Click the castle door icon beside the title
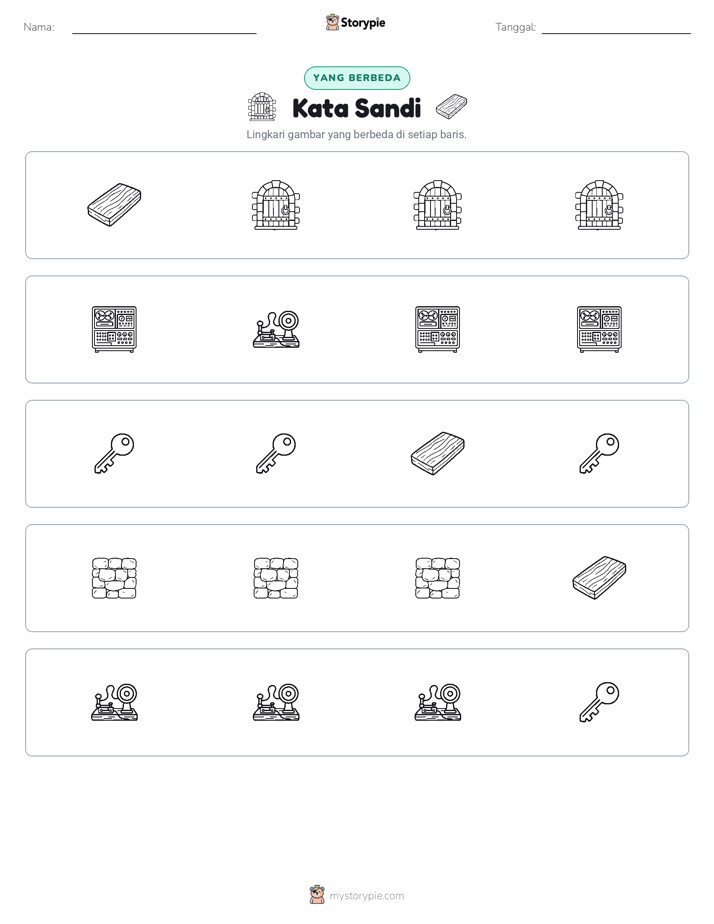 pyautogui.click(x=262, y=107)
